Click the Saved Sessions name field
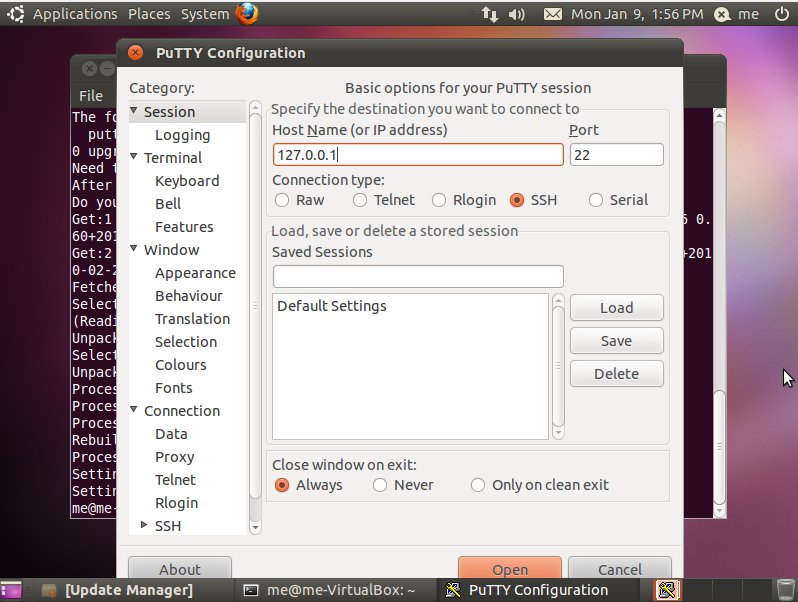 point(418,276)
